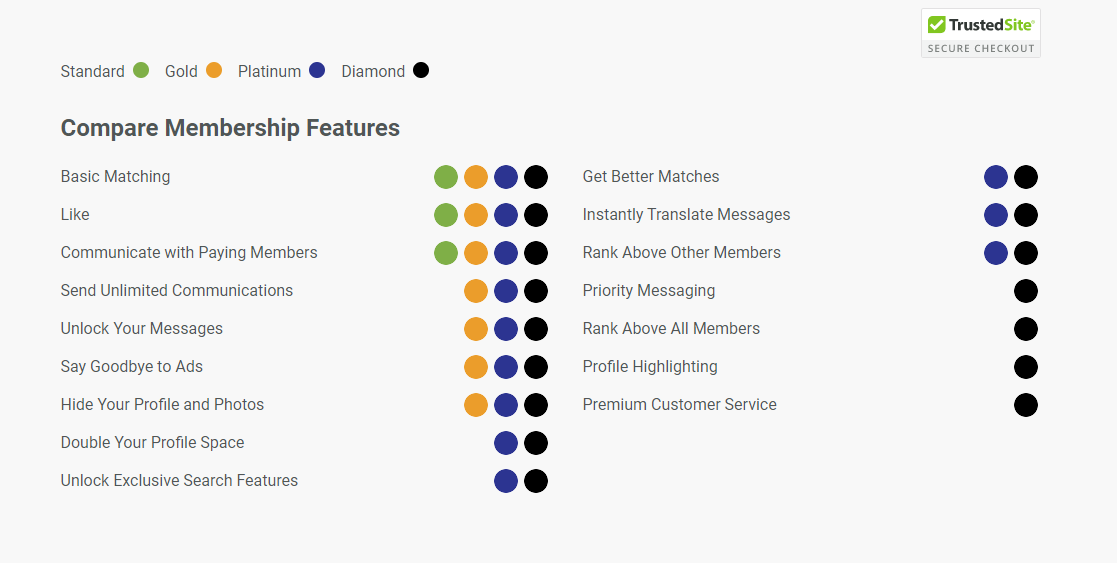Click the black Diamond legend dot
Viewport: 1117px width, 563px height.
click(x=421, y=71)
